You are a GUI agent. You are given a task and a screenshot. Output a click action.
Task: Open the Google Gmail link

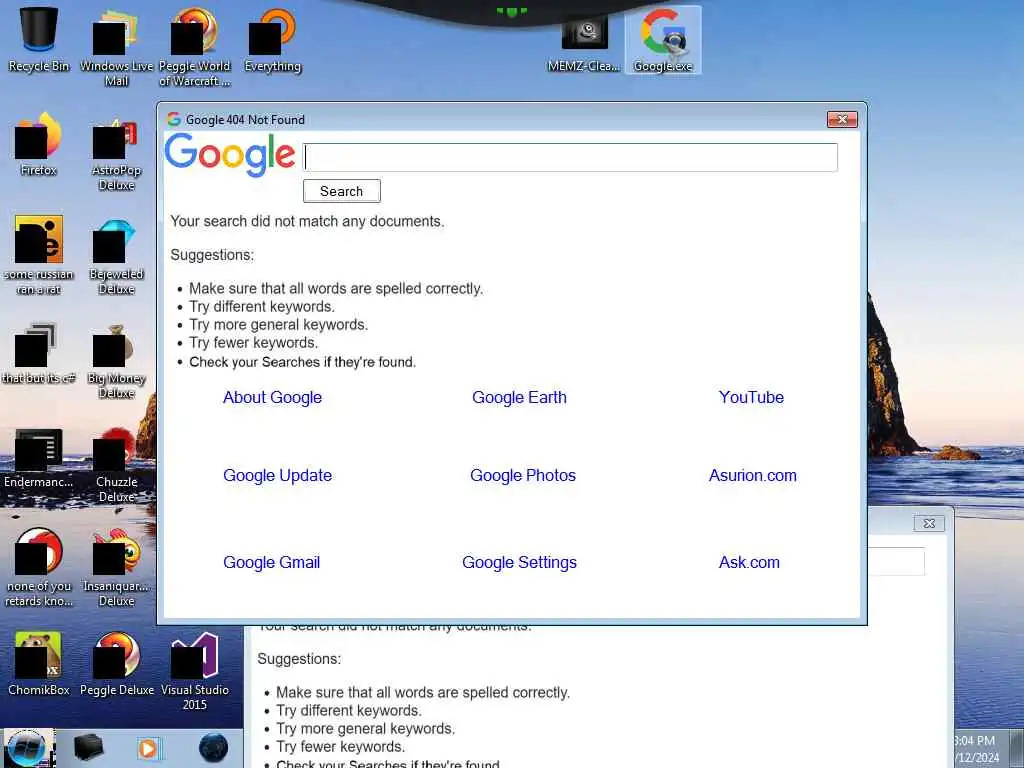point(272,562)
